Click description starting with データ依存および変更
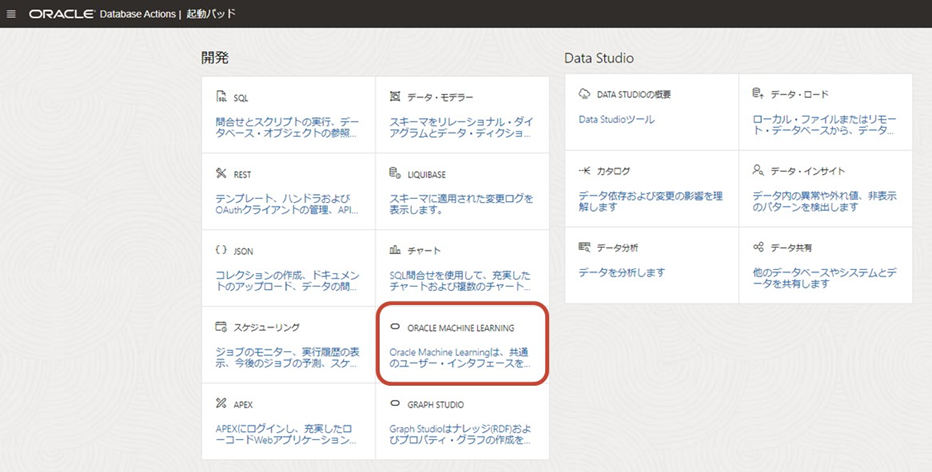This screenshot has height=472, width=932. [x=651, y=202]
